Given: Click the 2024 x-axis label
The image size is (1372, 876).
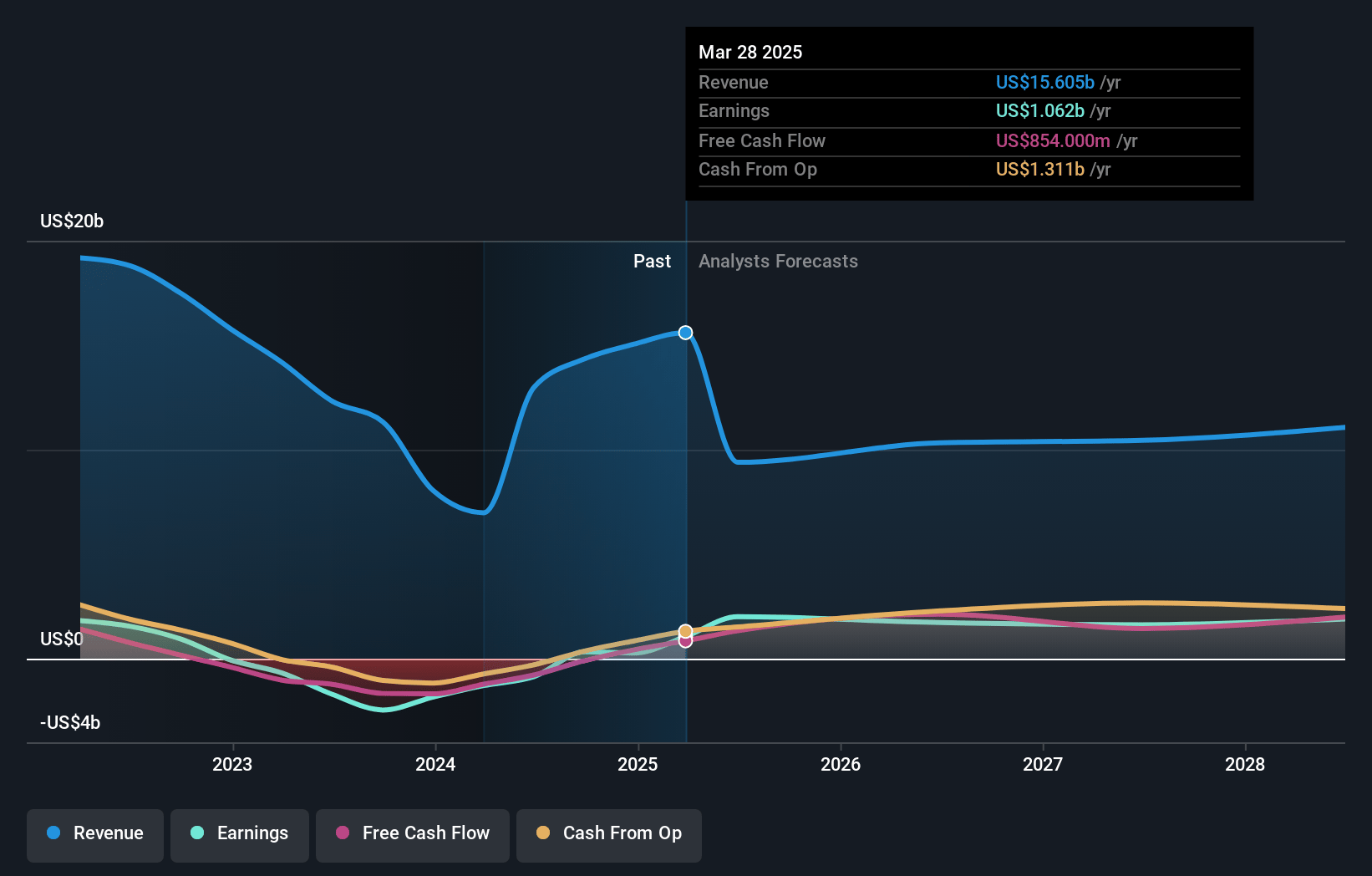Looking at the screenshot, I should coord(435,764).
